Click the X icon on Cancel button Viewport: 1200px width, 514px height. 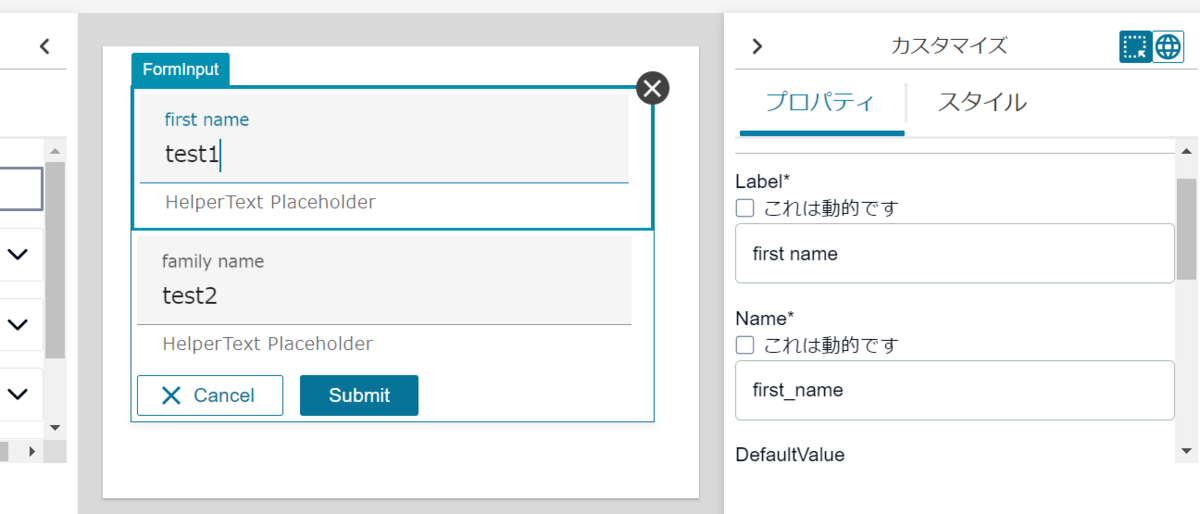[172, 395]
